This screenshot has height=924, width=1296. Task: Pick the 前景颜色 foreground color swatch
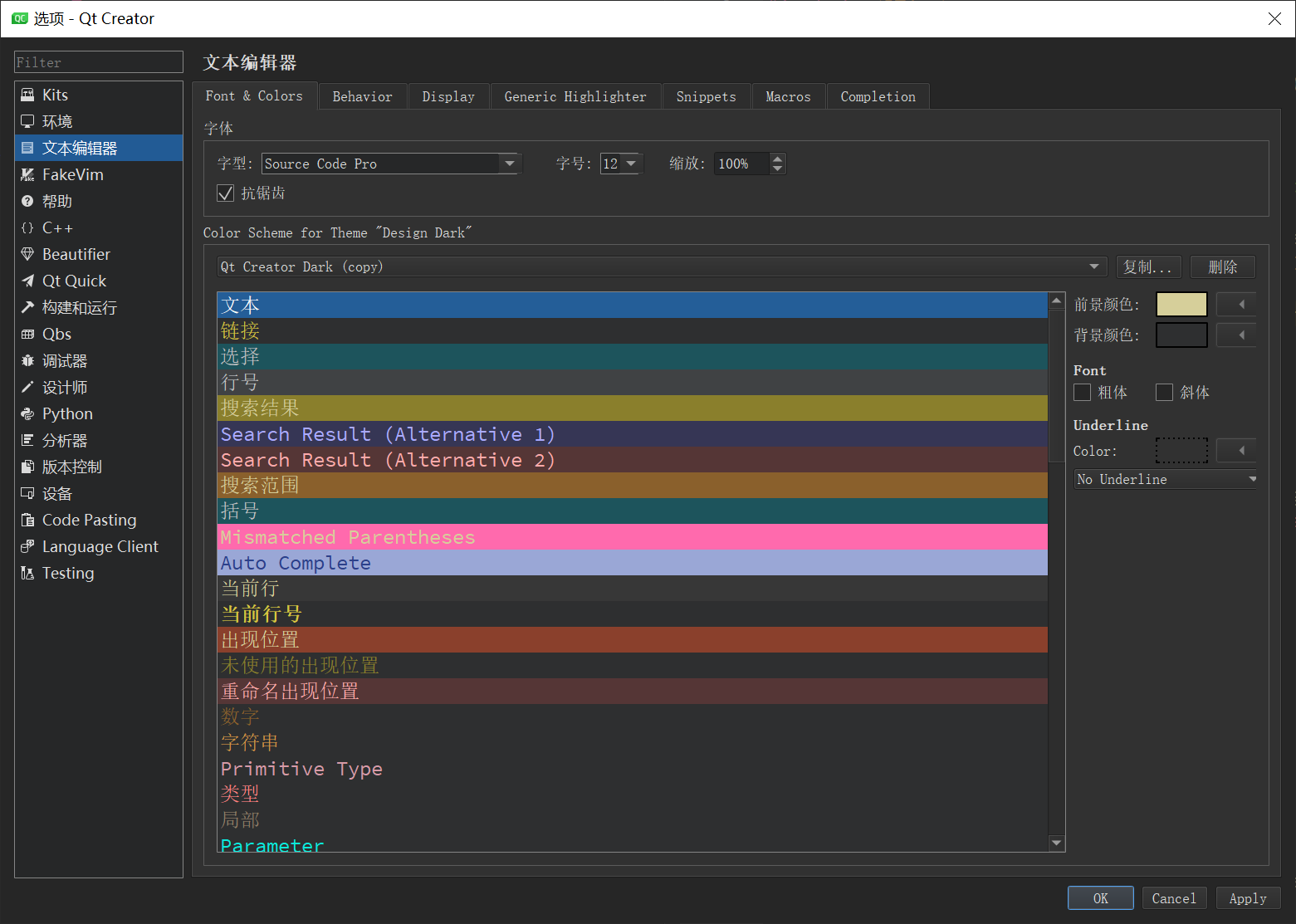[x=1181, y=305]
